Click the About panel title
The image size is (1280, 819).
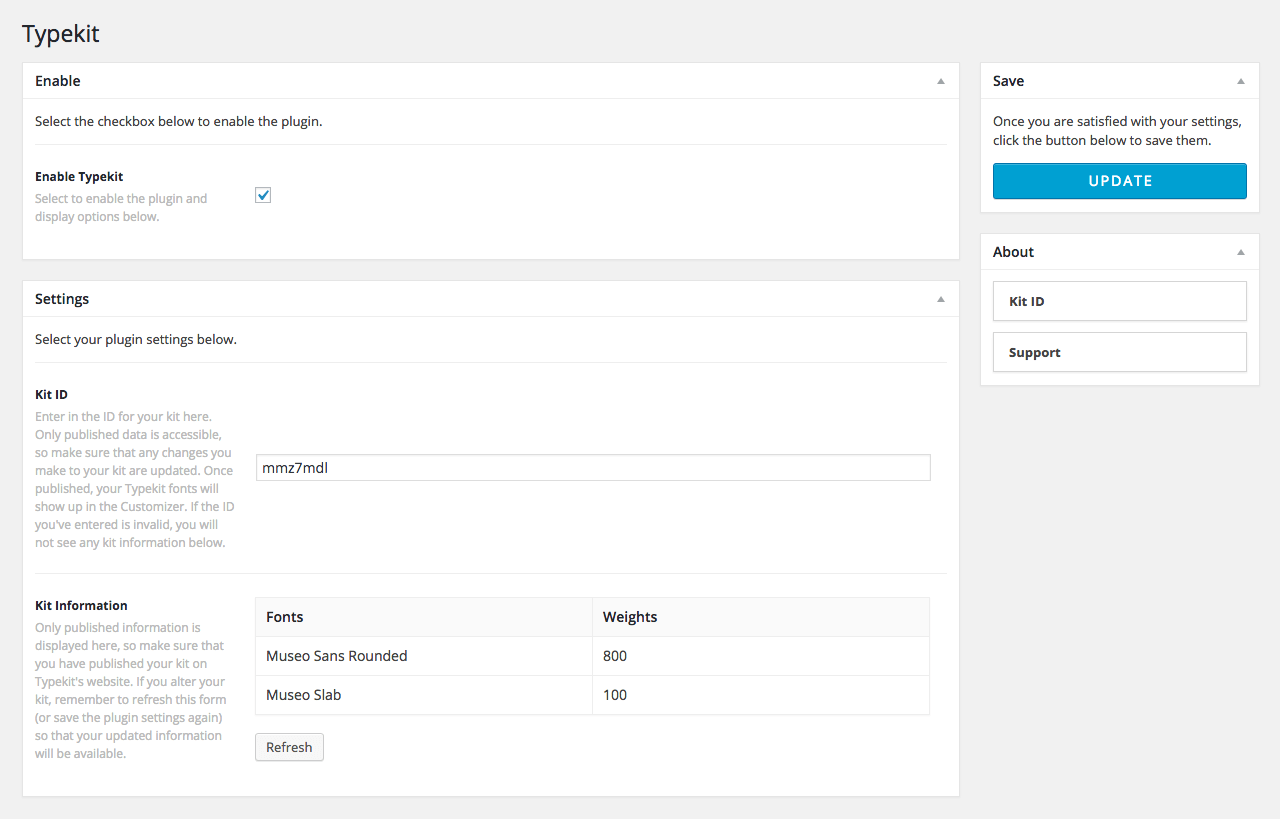tap(1013, 252)
